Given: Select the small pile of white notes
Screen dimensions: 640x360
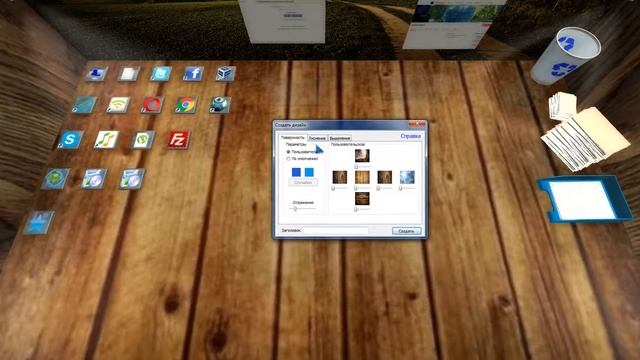Looking at the screenshot, I should (x=562, y=106).
